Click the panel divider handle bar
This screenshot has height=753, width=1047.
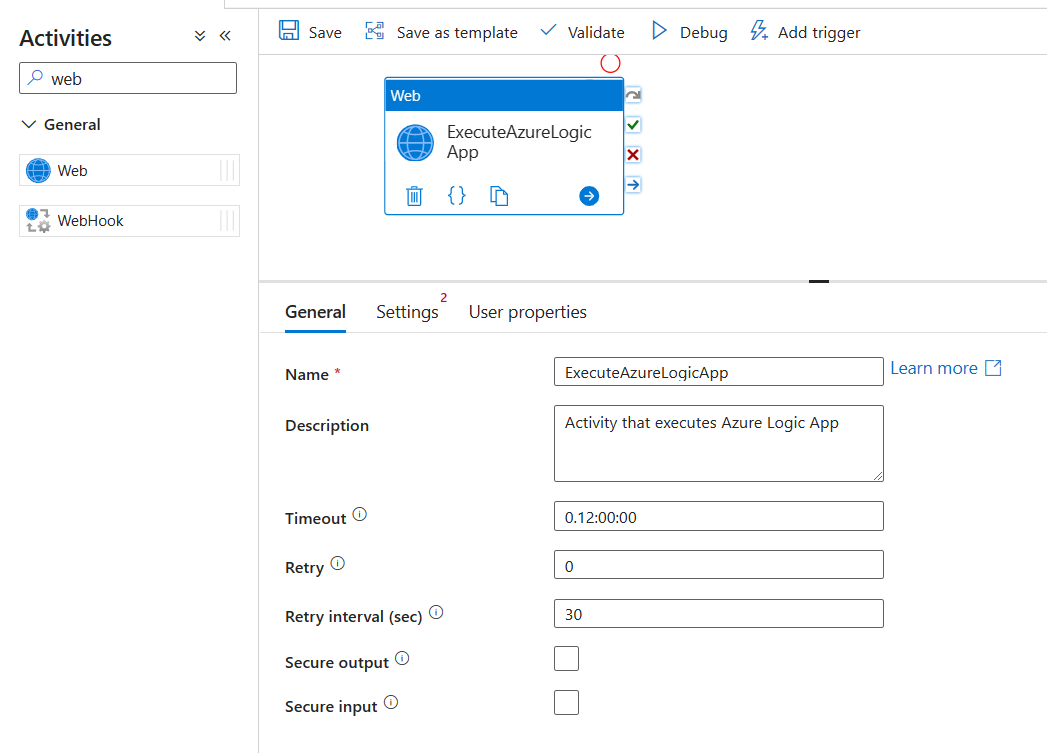819,282
